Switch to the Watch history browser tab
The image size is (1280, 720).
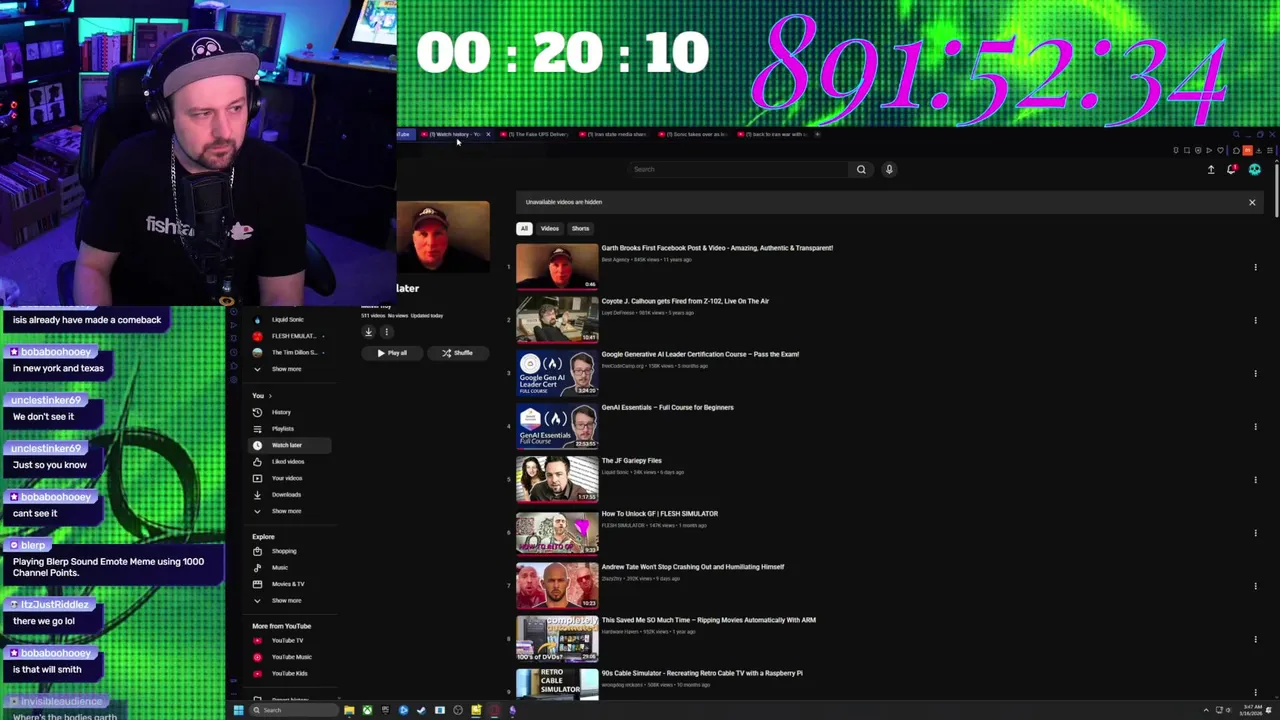[x=455, y=134]
